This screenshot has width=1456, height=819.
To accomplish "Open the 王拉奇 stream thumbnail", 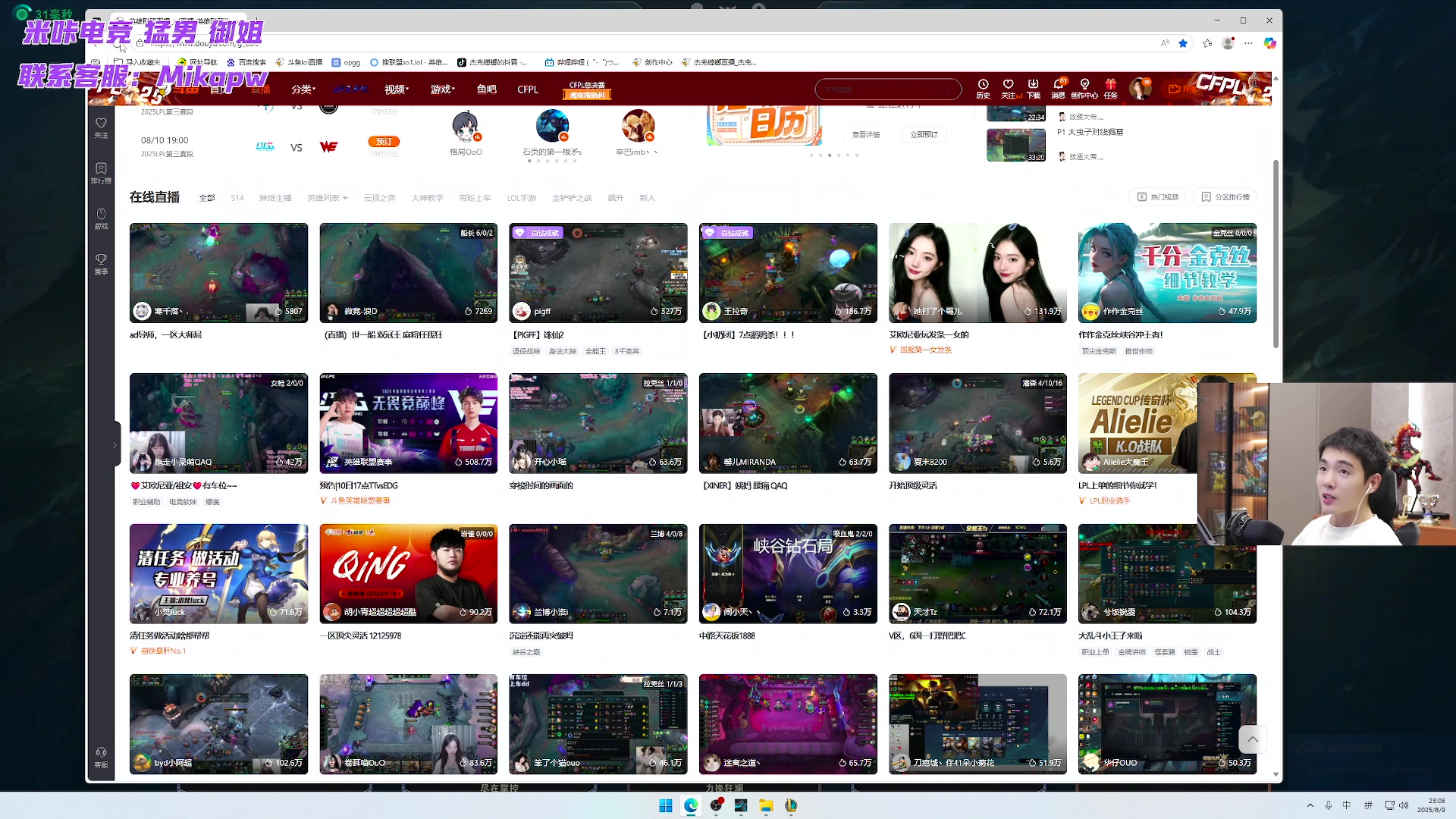I will [788, 273].
